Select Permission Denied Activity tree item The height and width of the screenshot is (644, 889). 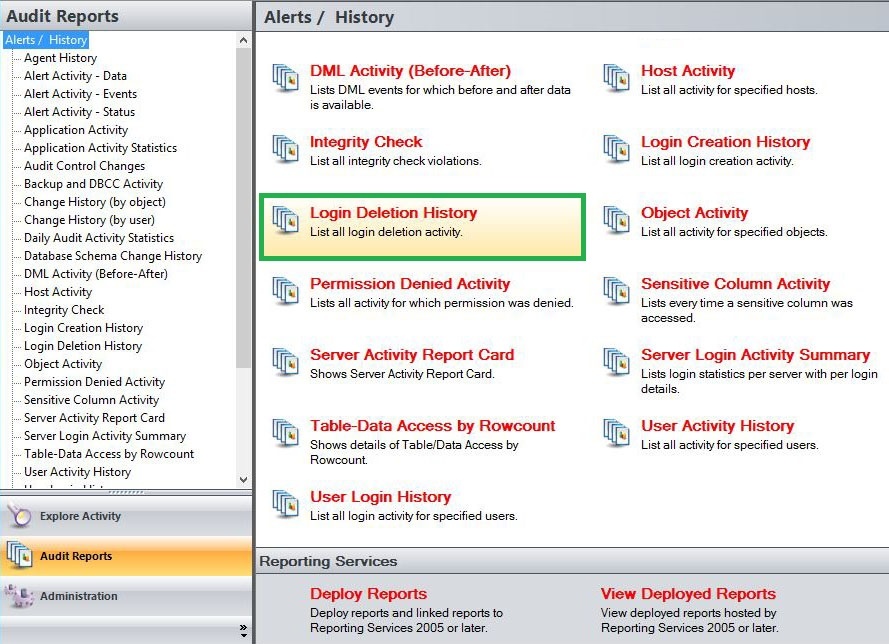pos(94,382)
